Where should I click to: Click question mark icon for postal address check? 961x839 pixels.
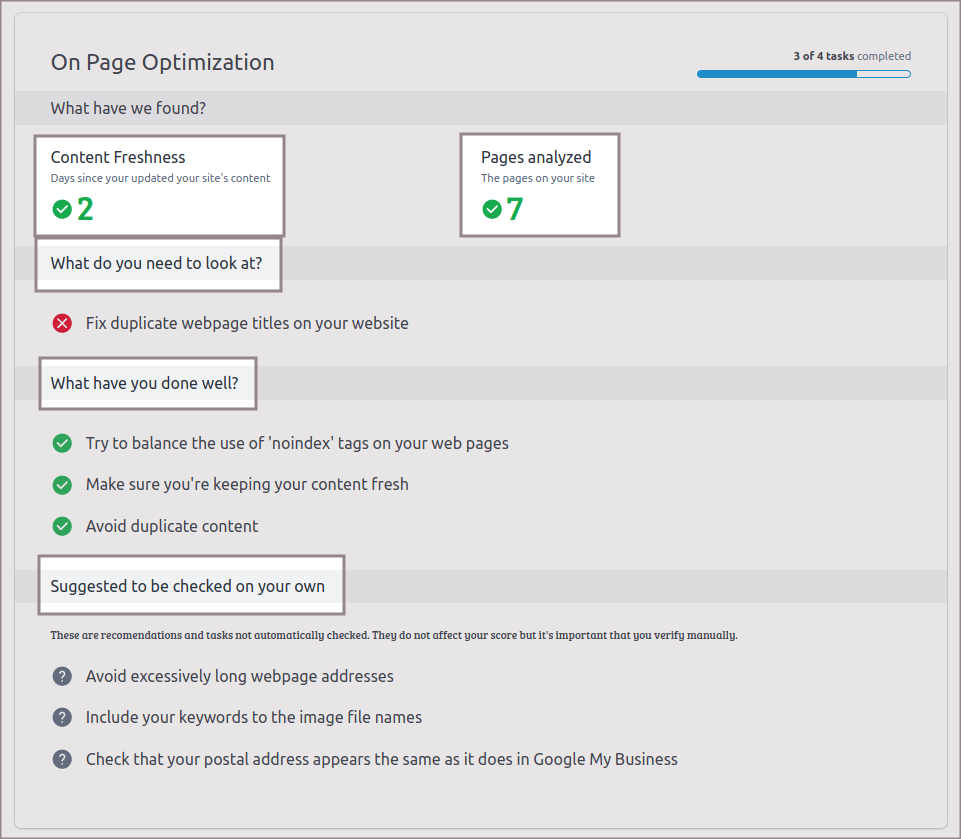click(62, 760)
